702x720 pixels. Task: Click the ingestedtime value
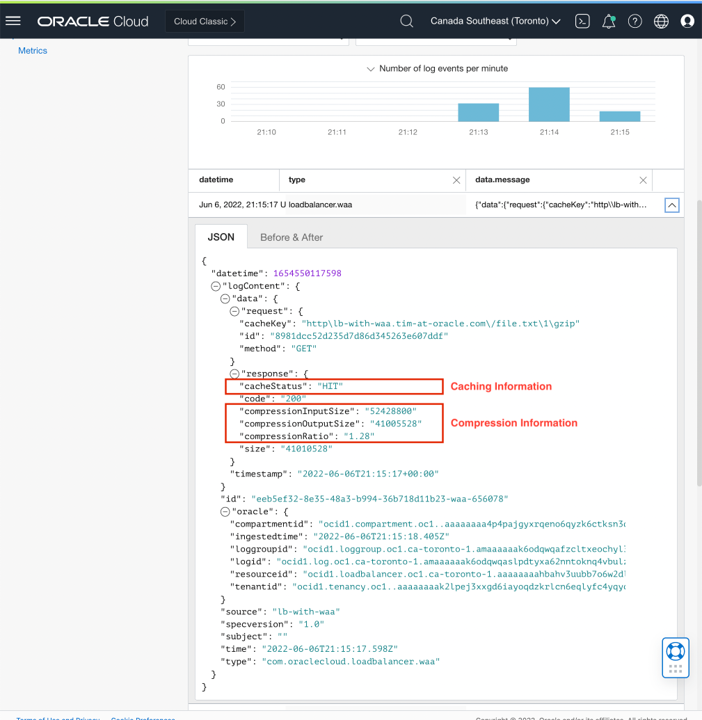[381, 536]
